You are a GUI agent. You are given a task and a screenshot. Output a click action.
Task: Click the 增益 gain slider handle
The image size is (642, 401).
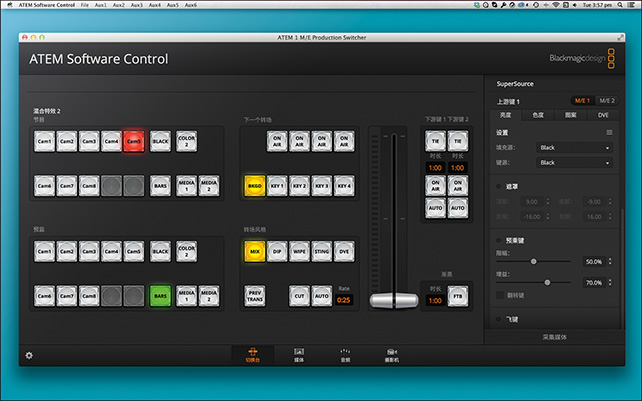coord(547,283)
